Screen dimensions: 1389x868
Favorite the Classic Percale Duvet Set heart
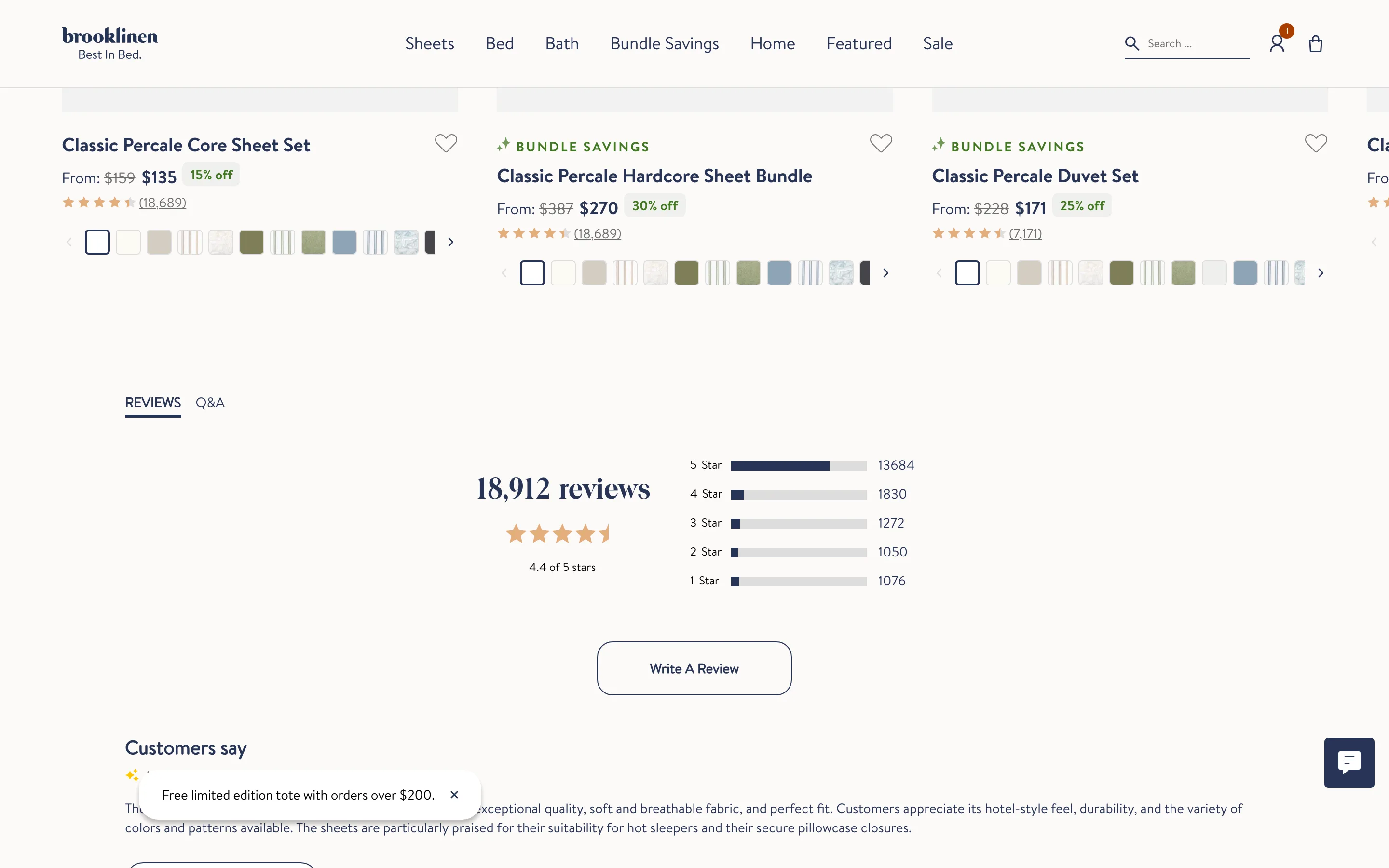click(x=1316, y=143)
